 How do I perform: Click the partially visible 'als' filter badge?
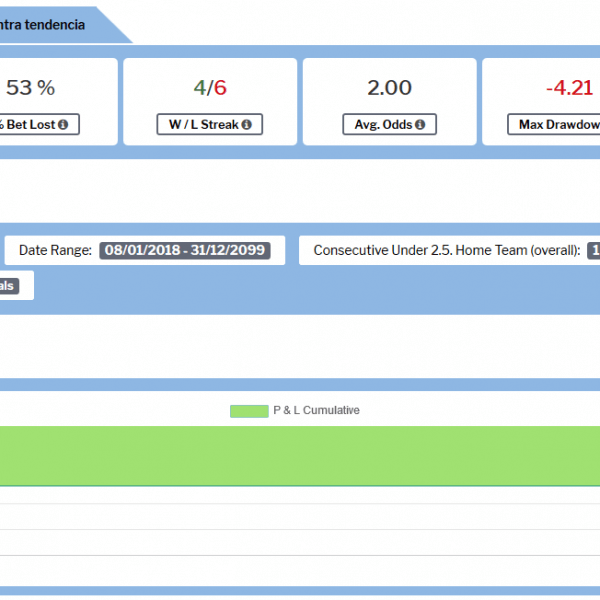(8, 286)
